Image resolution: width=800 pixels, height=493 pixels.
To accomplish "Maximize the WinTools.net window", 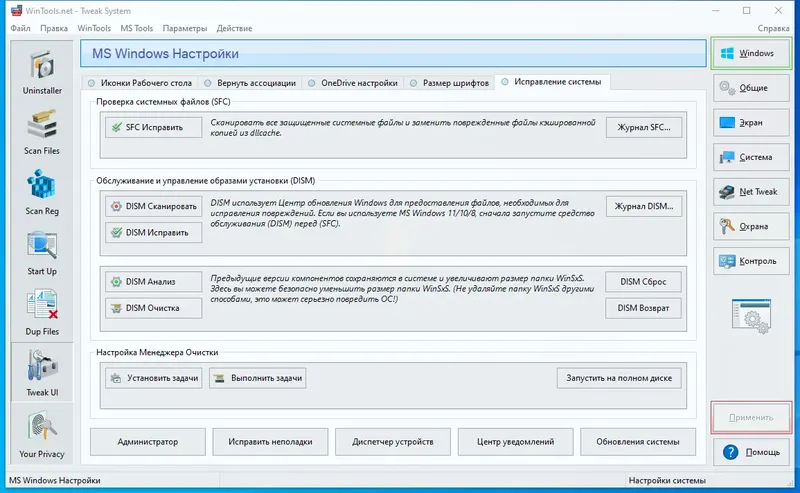I will pyautogui.click(x=746, y=11).
